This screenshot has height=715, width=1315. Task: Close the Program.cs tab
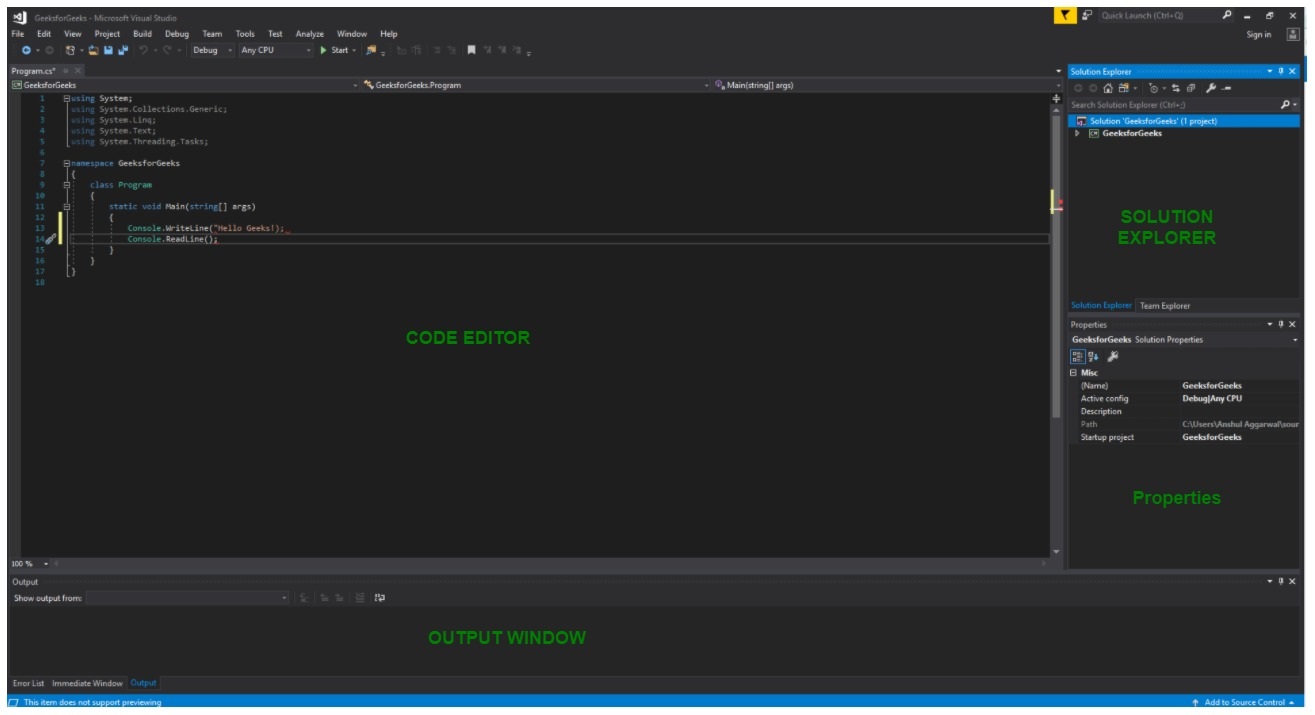pyautogui.click(x=78, y=71)
